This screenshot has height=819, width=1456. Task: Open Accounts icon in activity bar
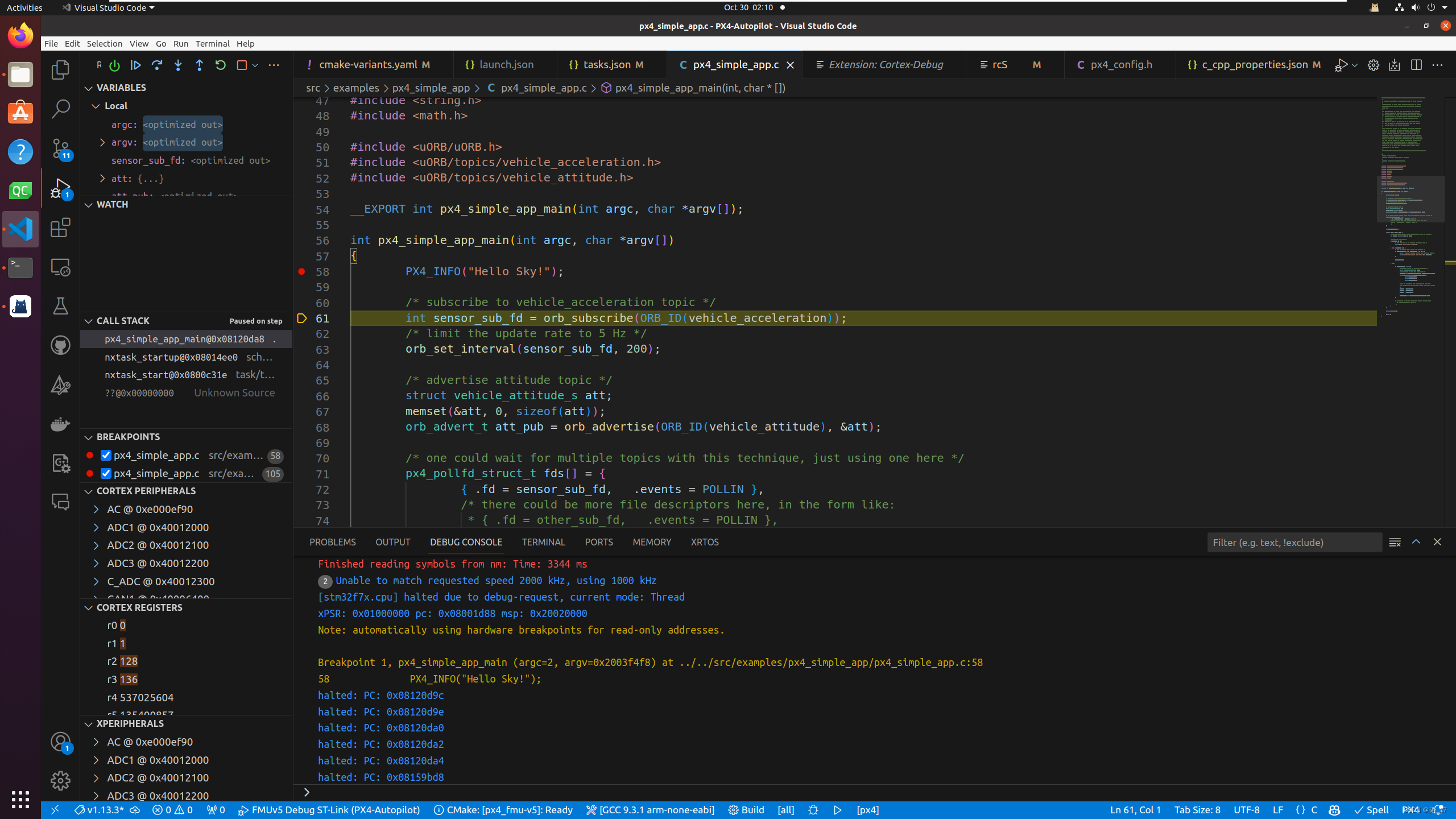pos(60,742)
